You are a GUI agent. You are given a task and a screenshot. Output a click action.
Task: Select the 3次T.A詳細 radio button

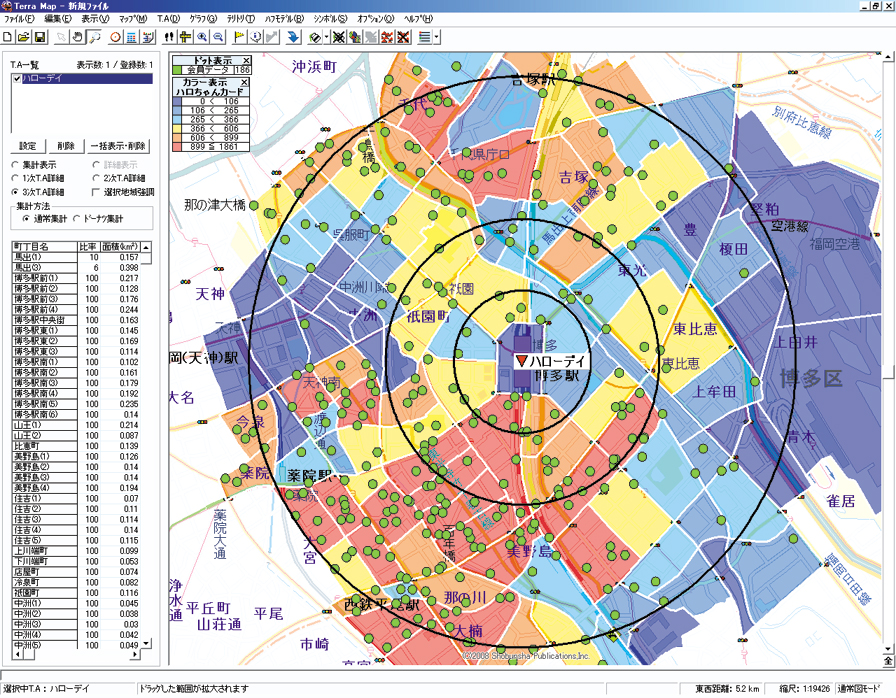click(15, 192)
